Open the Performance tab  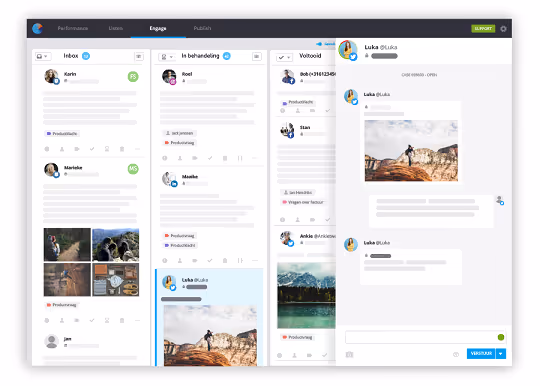click(73, 28)
